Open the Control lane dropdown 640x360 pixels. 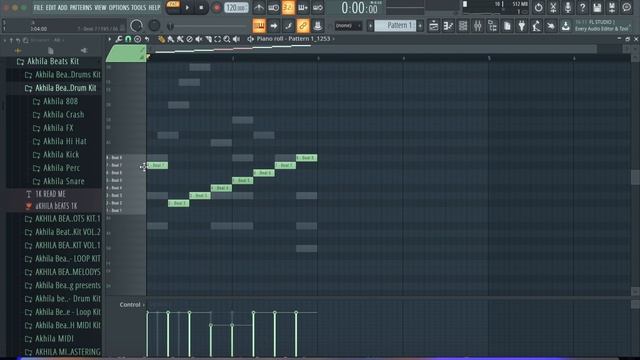[132, 304]
